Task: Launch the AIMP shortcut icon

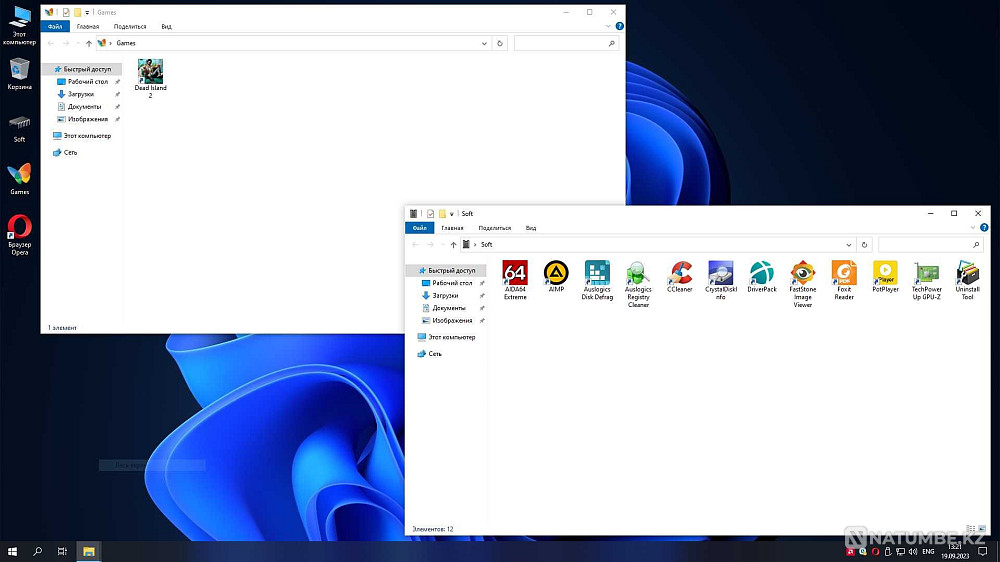Action: (556, 276)
